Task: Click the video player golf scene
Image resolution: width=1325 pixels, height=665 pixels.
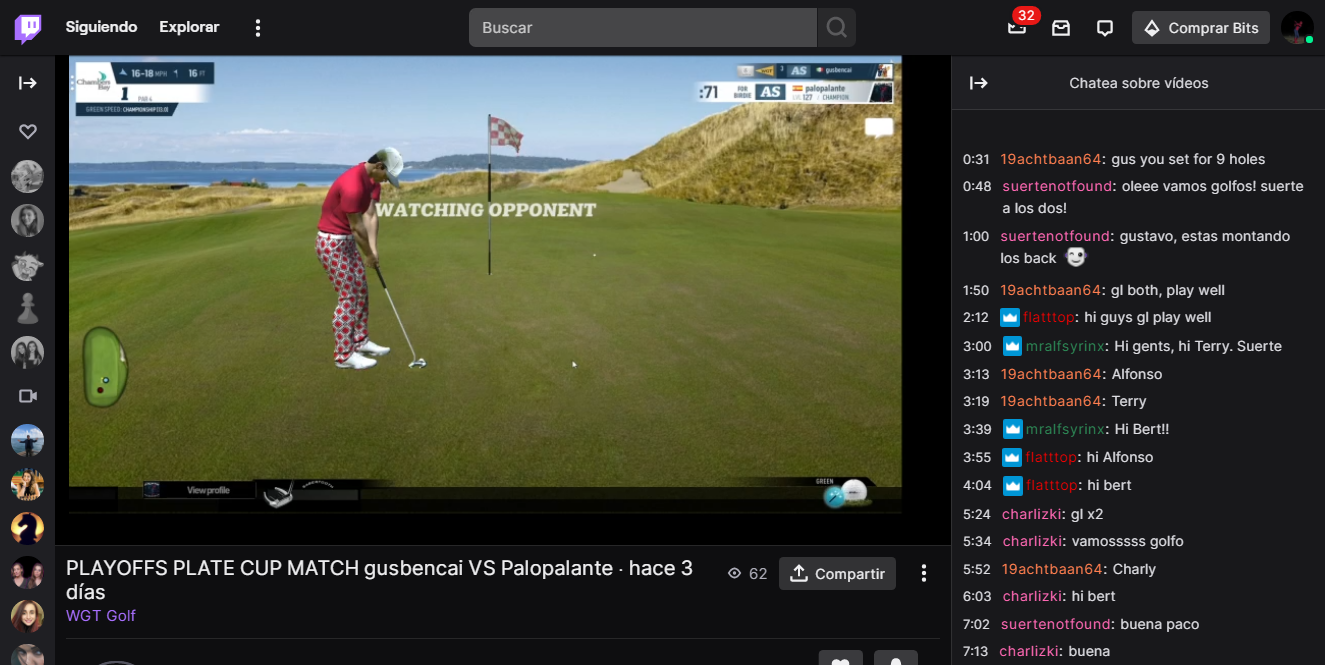Action: tap(485, 284)
